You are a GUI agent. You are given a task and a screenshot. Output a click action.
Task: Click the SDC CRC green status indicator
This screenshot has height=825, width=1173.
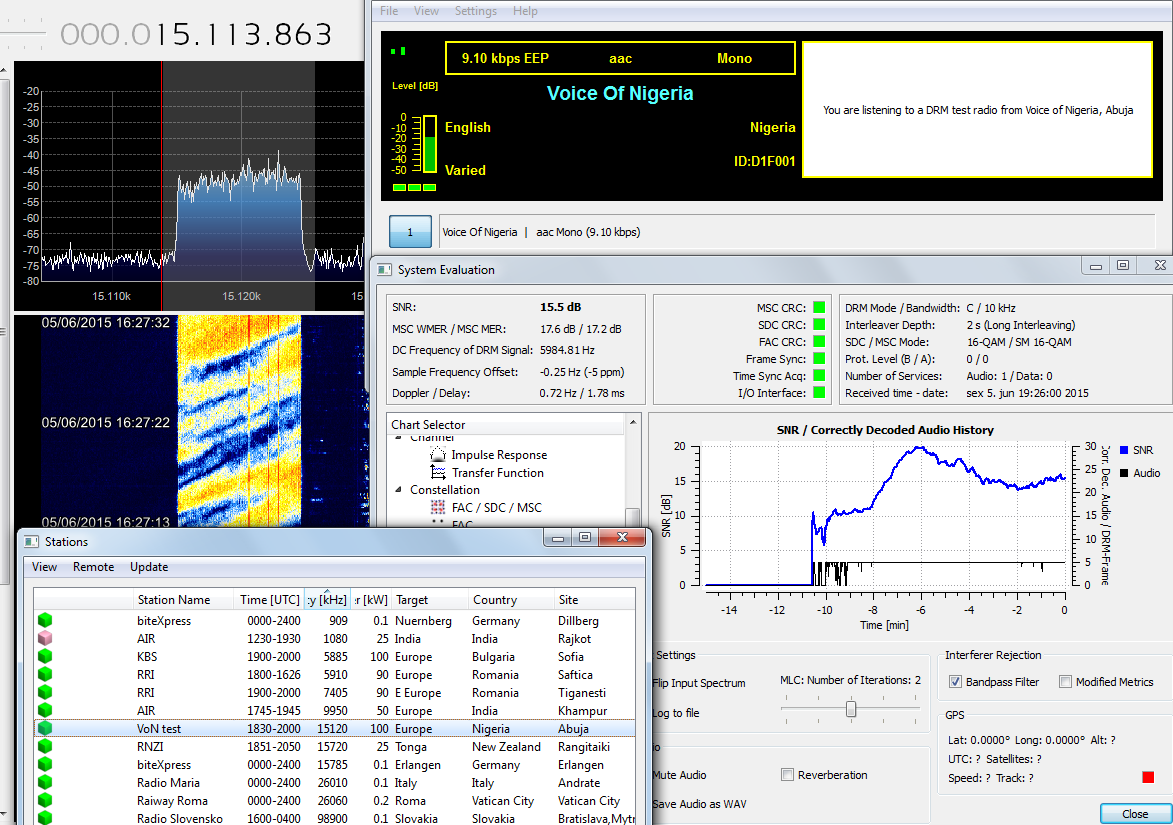[x=819, y=325]
